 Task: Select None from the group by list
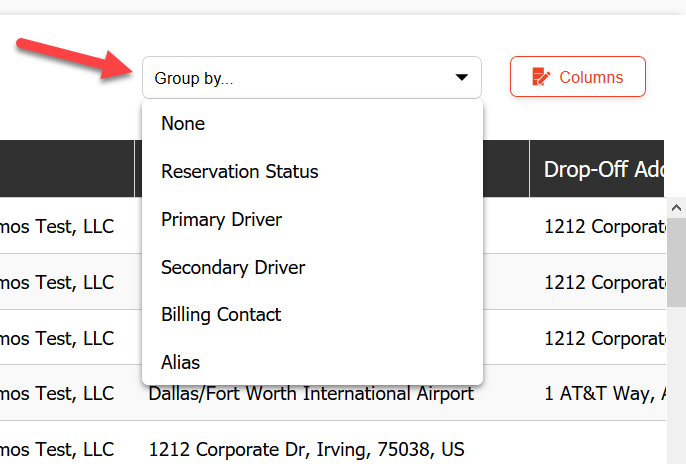[x=183, y=124]
